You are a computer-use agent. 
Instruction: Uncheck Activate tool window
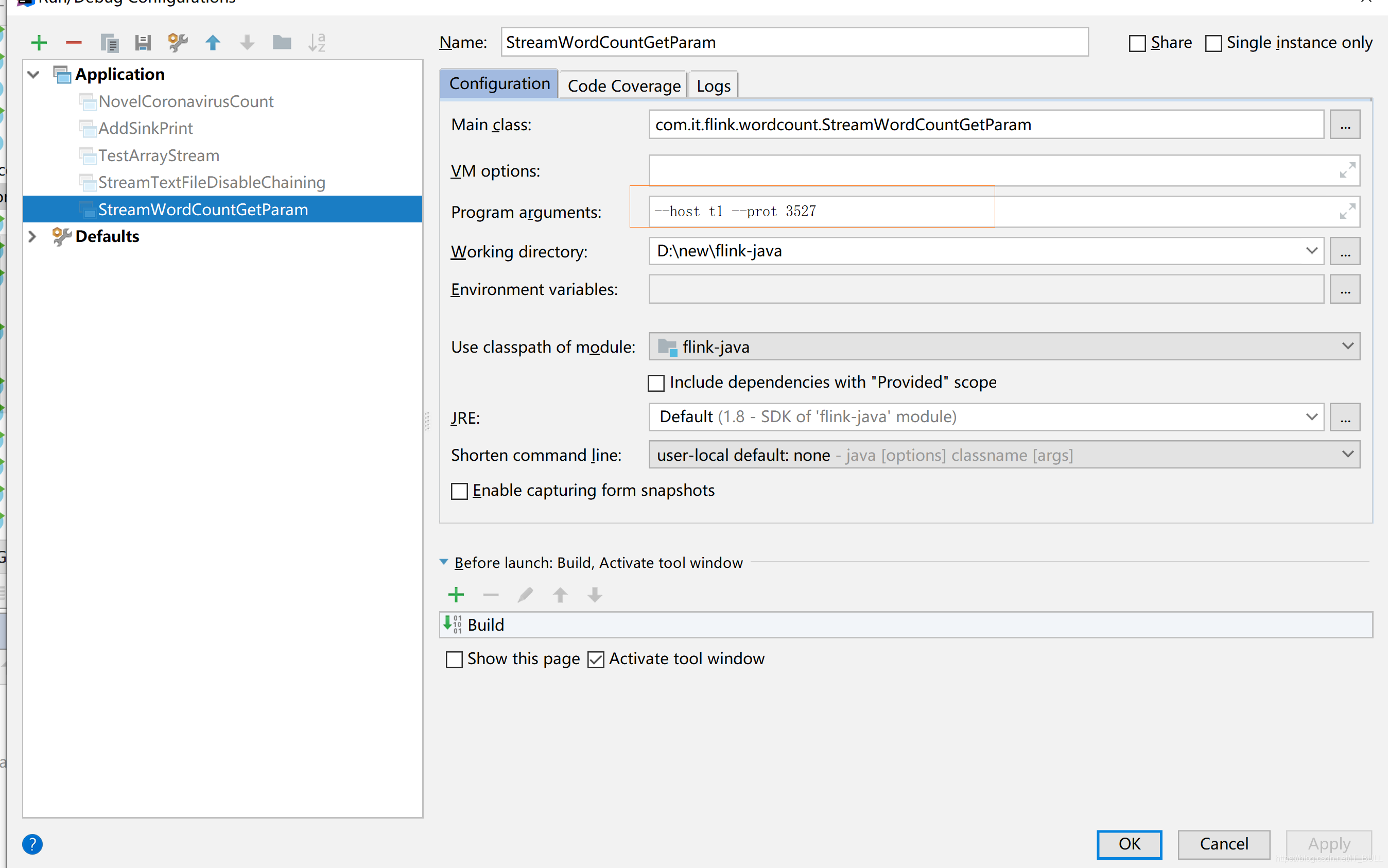click(595, 659)
